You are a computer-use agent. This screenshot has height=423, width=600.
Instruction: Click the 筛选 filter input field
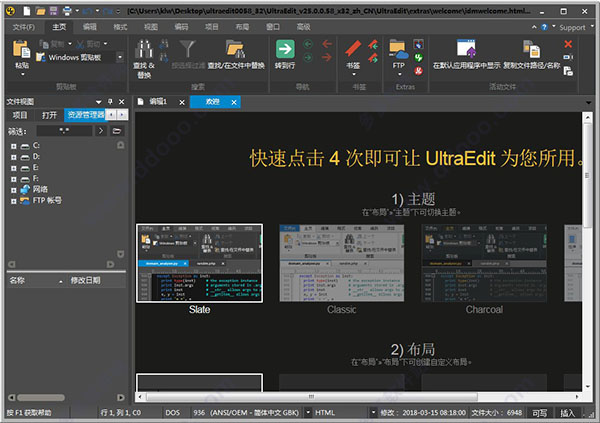(64, 131)
